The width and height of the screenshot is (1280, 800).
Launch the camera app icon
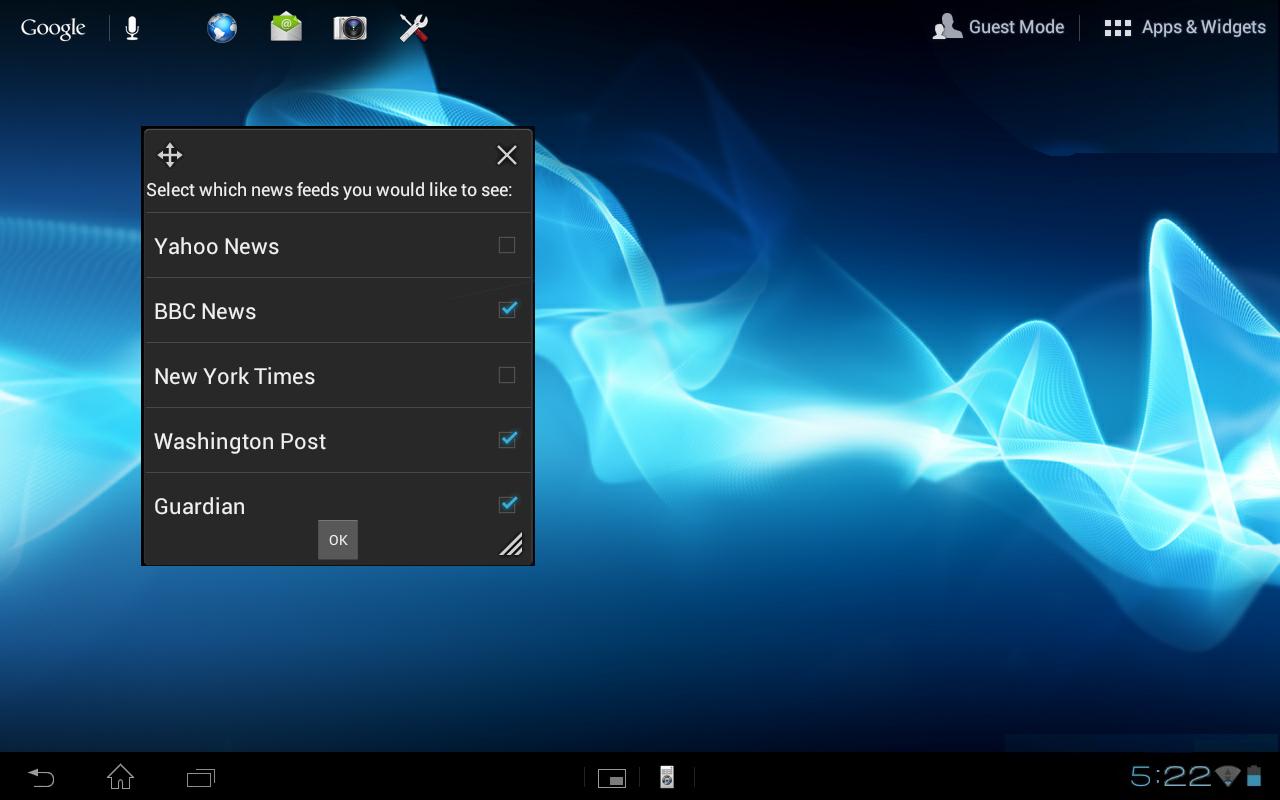point(350,28)
